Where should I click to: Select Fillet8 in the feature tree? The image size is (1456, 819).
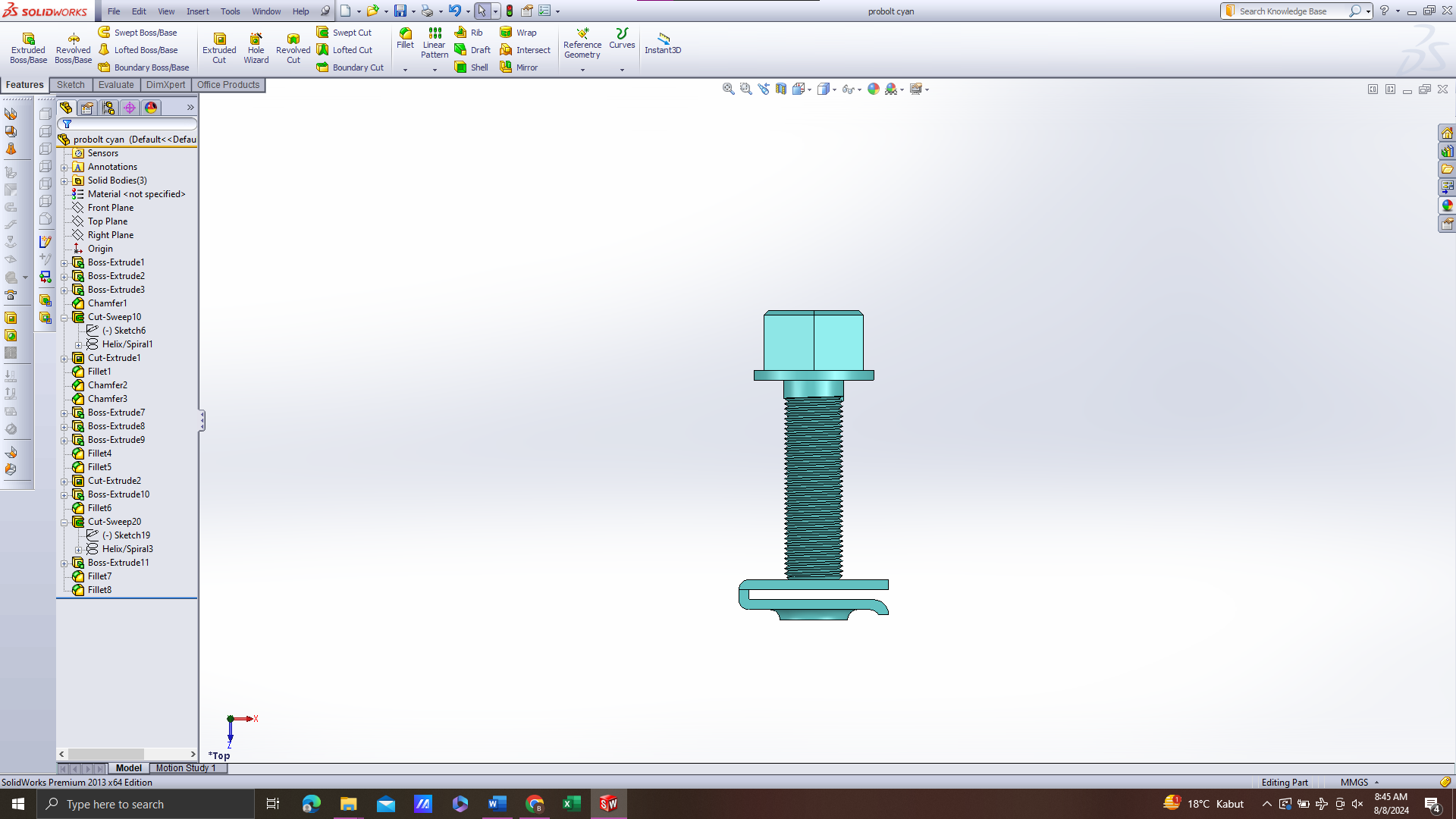[x=99, y=590]
